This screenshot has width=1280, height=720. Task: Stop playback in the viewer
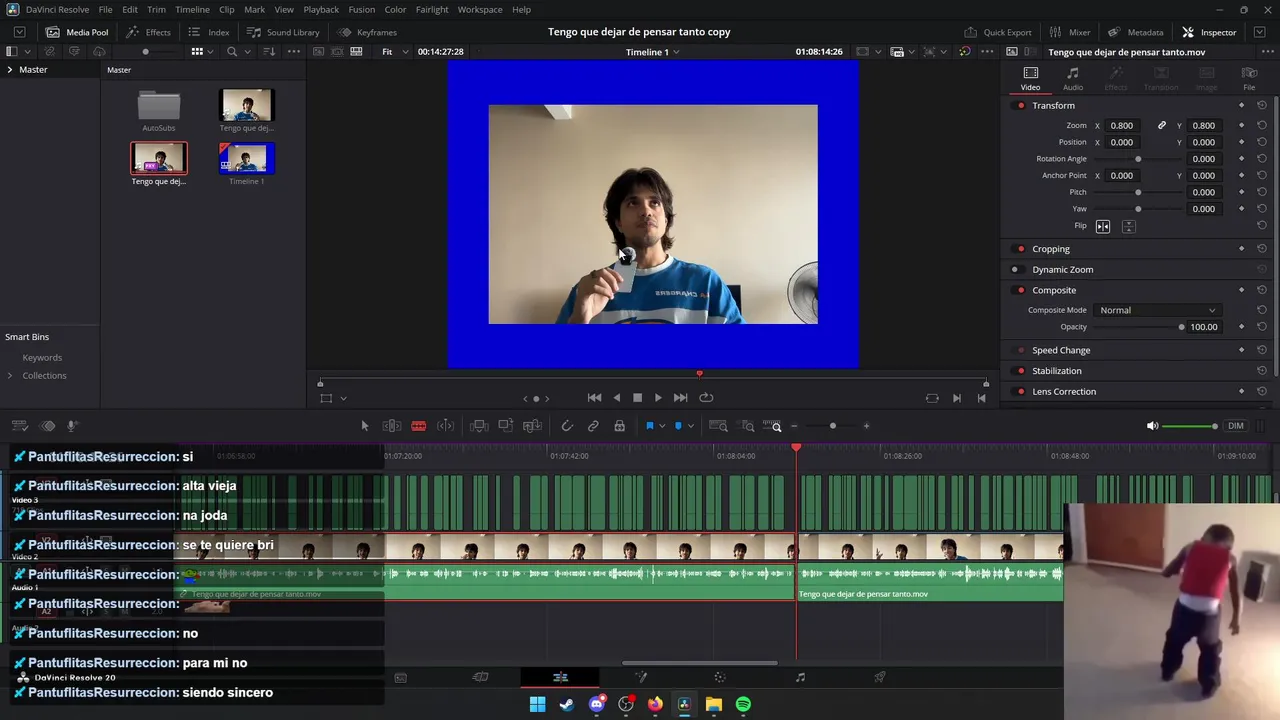pyautogui.click(x=637, y=398)
